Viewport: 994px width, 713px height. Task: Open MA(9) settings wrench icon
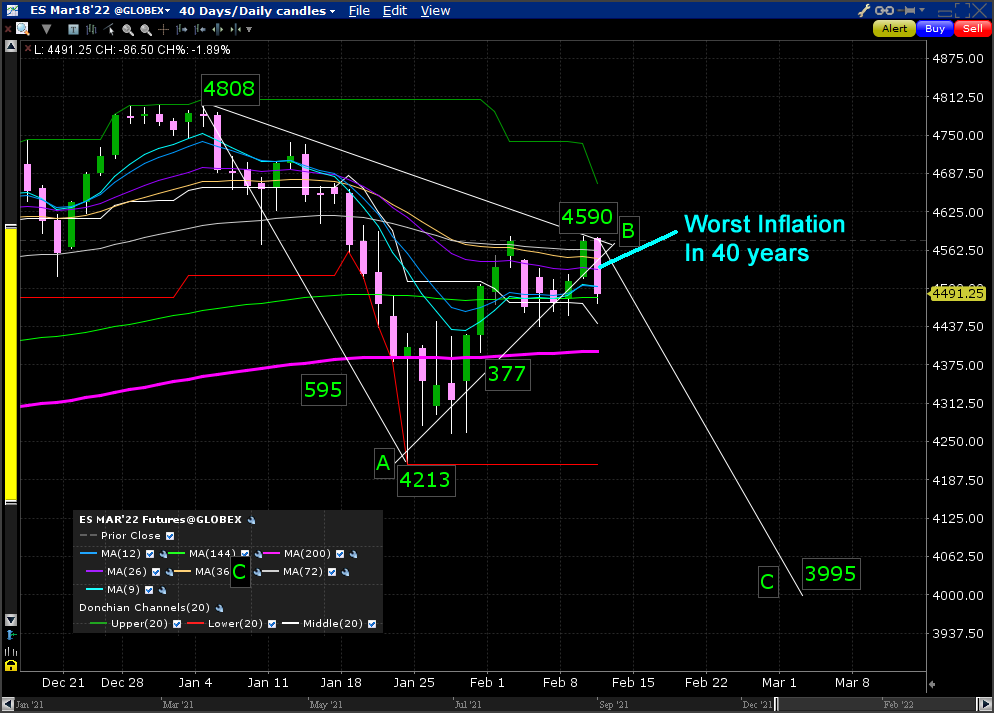[x=162, y=591]
